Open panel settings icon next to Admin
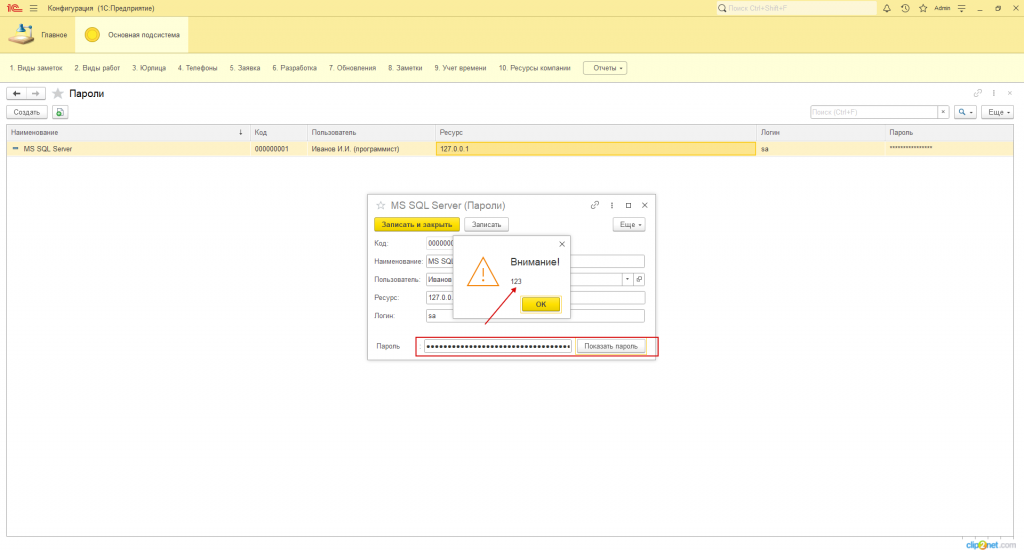 click(961, 8)
